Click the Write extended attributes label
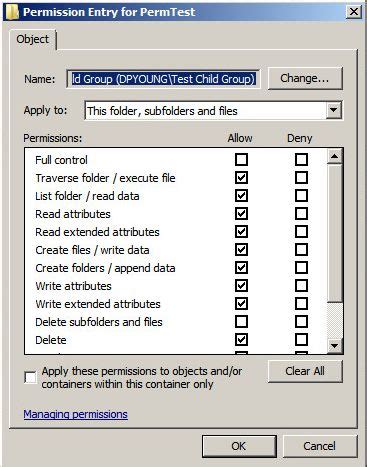The width and height of the screenshot is (367, 467). pos(98,304)
